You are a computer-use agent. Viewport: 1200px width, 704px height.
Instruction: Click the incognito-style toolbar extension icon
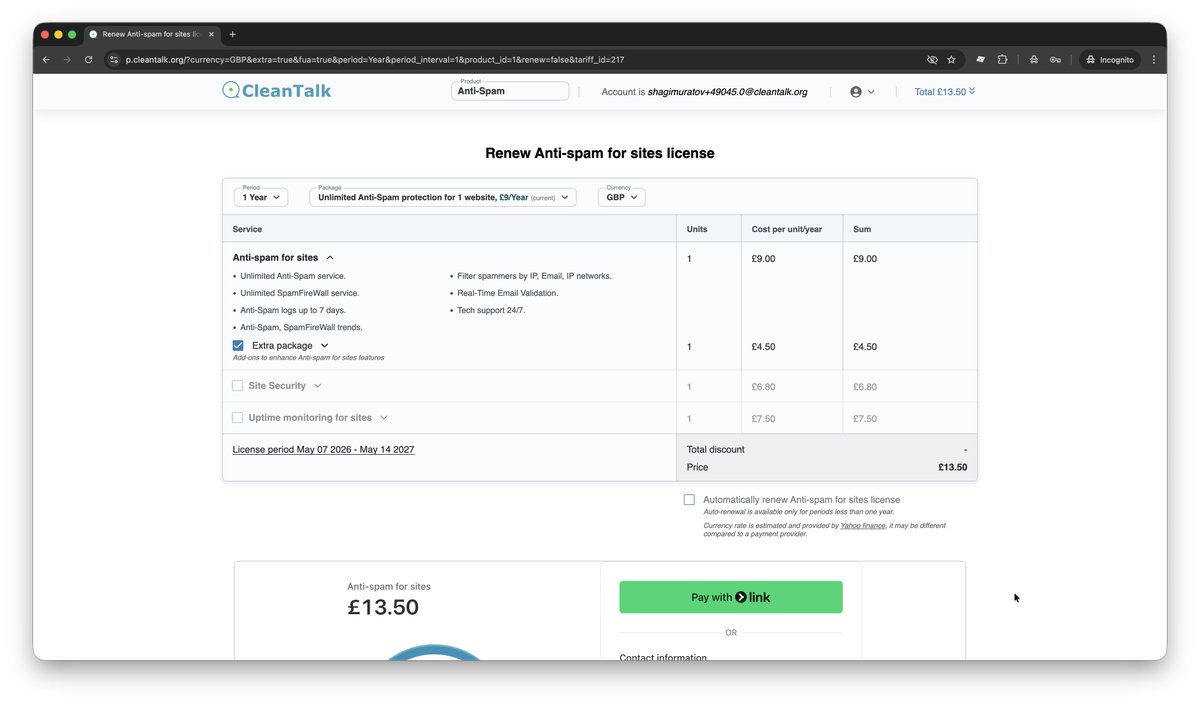(1034, 60)
